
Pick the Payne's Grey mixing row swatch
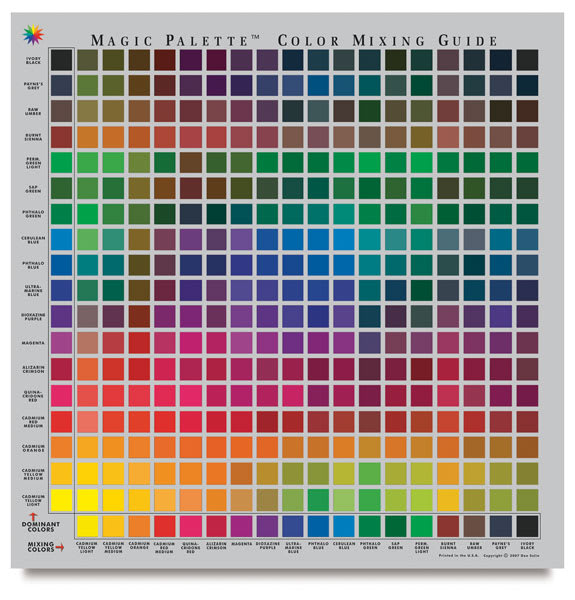coord(501,526)
